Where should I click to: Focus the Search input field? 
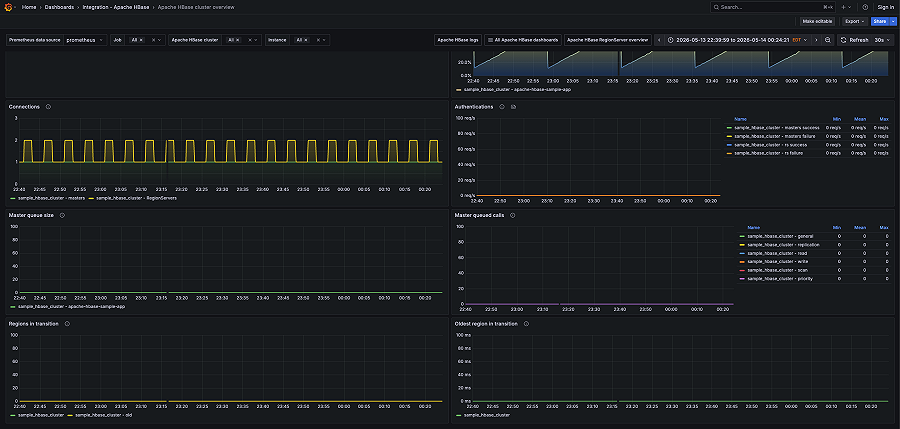[772, 7]
